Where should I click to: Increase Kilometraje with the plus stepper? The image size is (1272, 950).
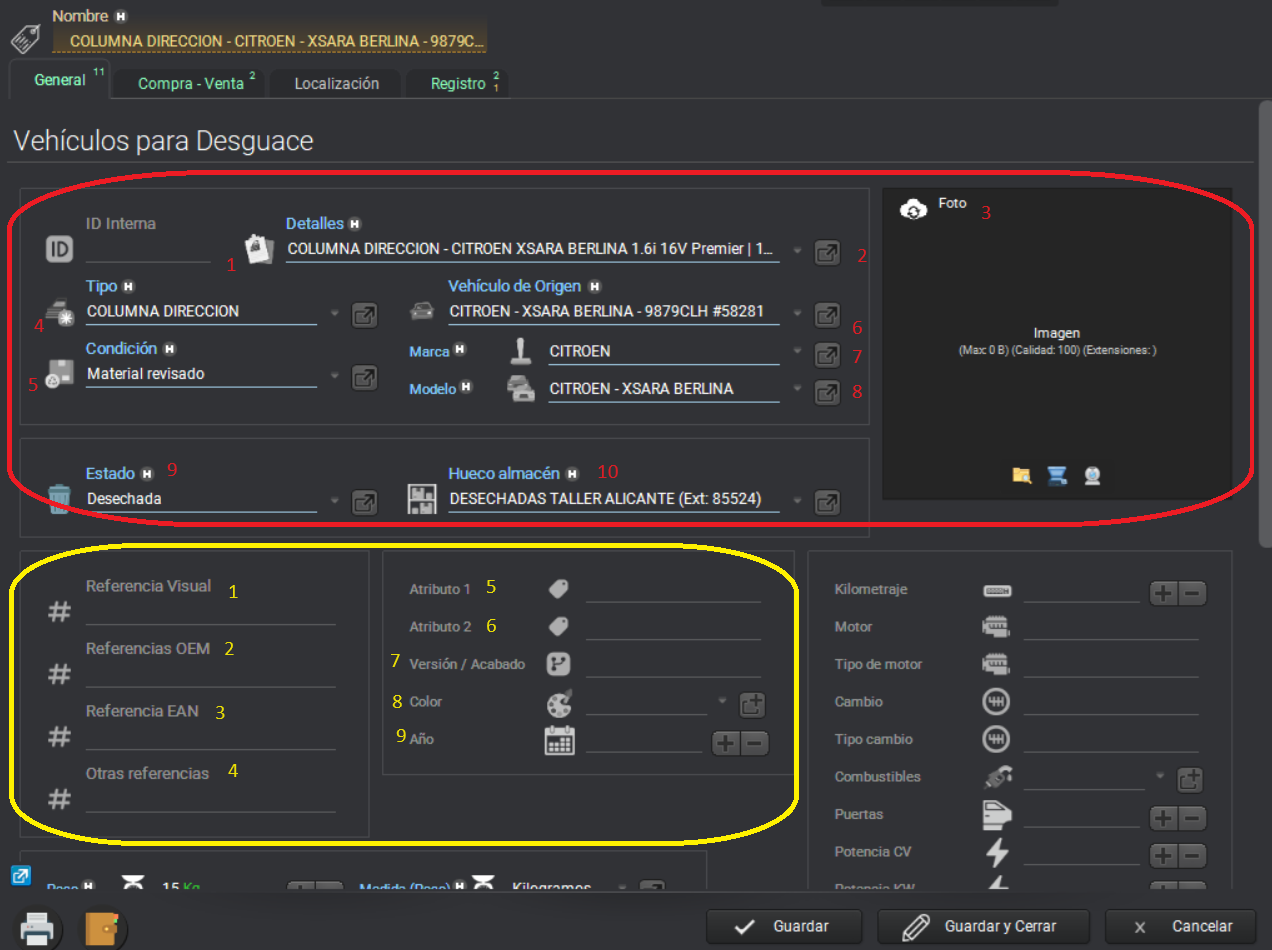tap(1164, 593)
